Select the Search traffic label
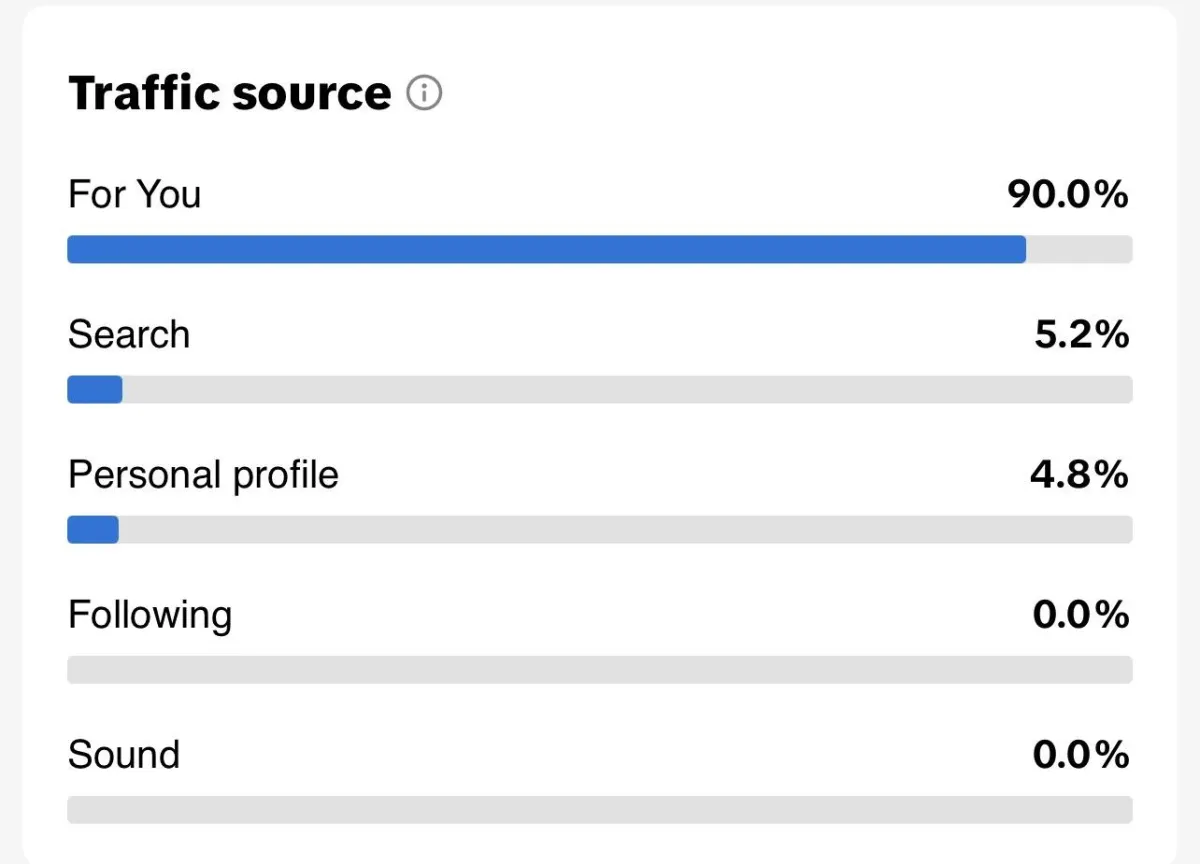 [x=128, y=334]
